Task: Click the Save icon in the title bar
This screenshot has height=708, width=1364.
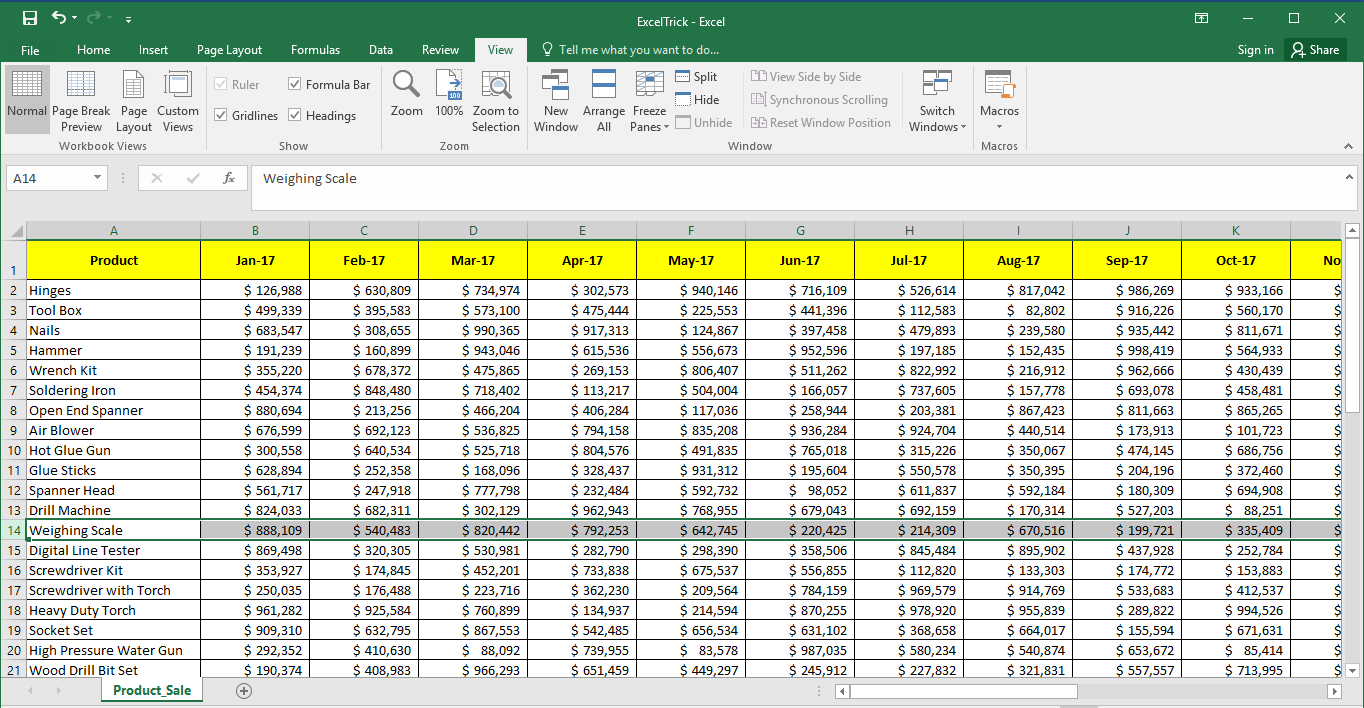Action: (x=29, y=19)
